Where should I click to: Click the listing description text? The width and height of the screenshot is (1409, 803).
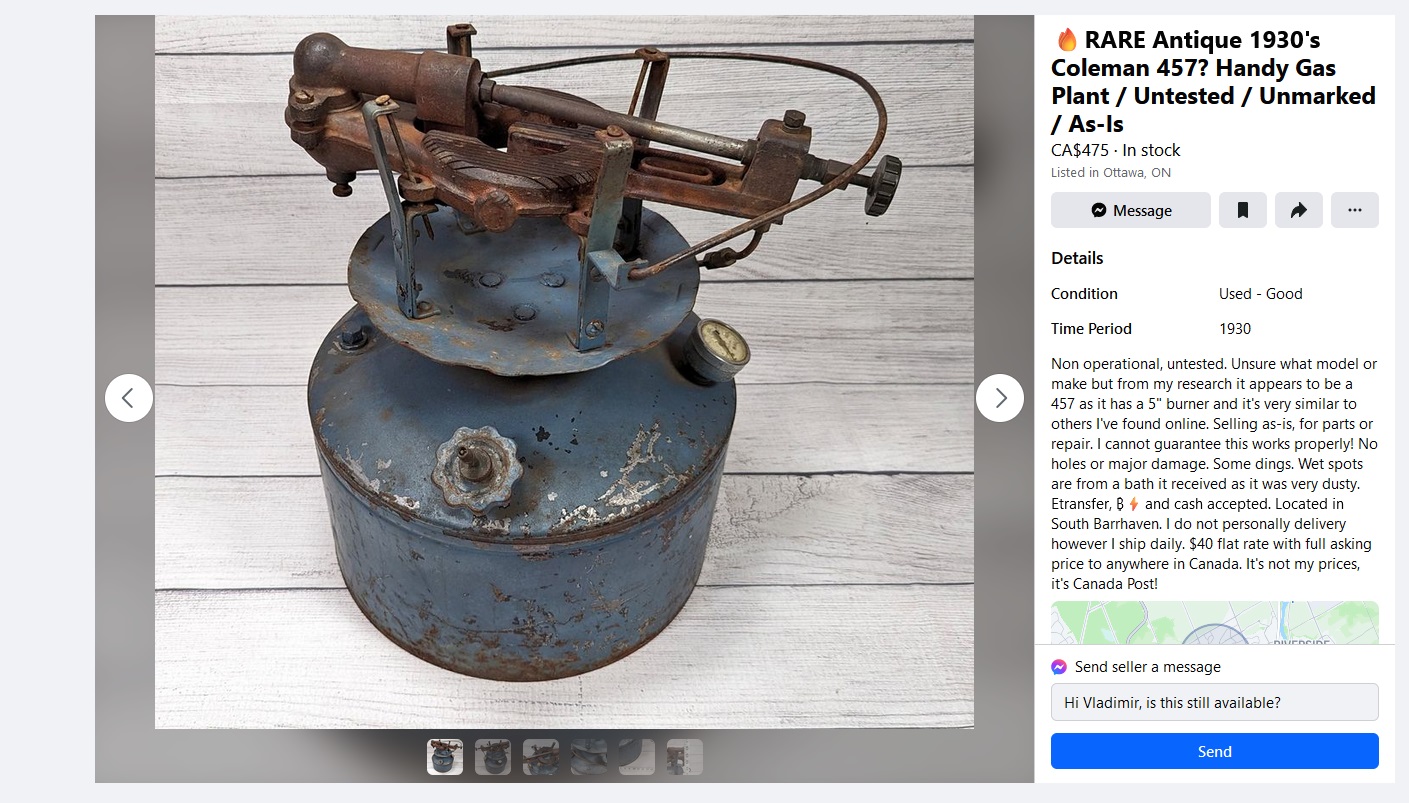(1214, 474)
